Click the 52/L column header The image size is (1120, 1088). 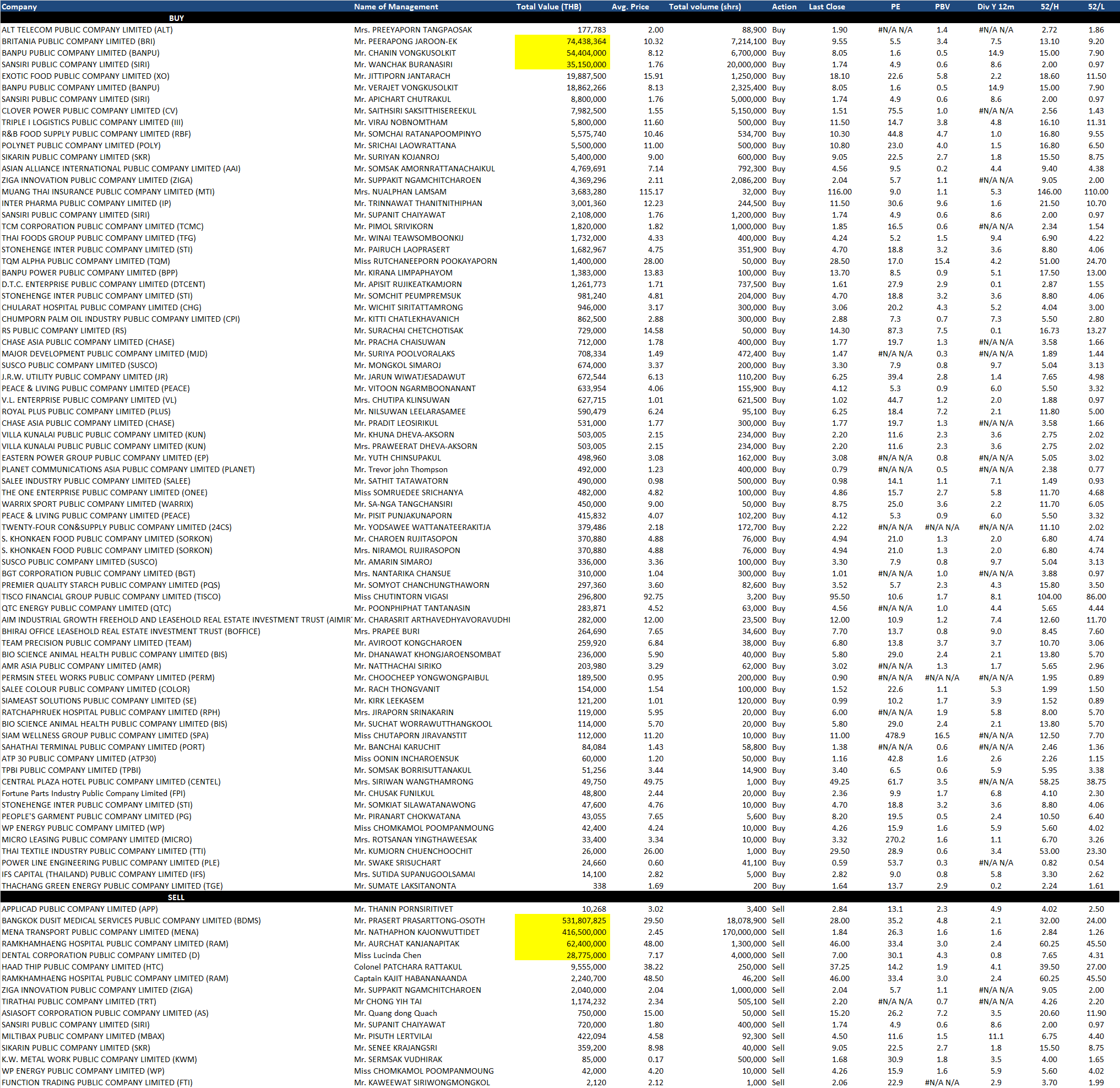click(x=1096, y=6)
